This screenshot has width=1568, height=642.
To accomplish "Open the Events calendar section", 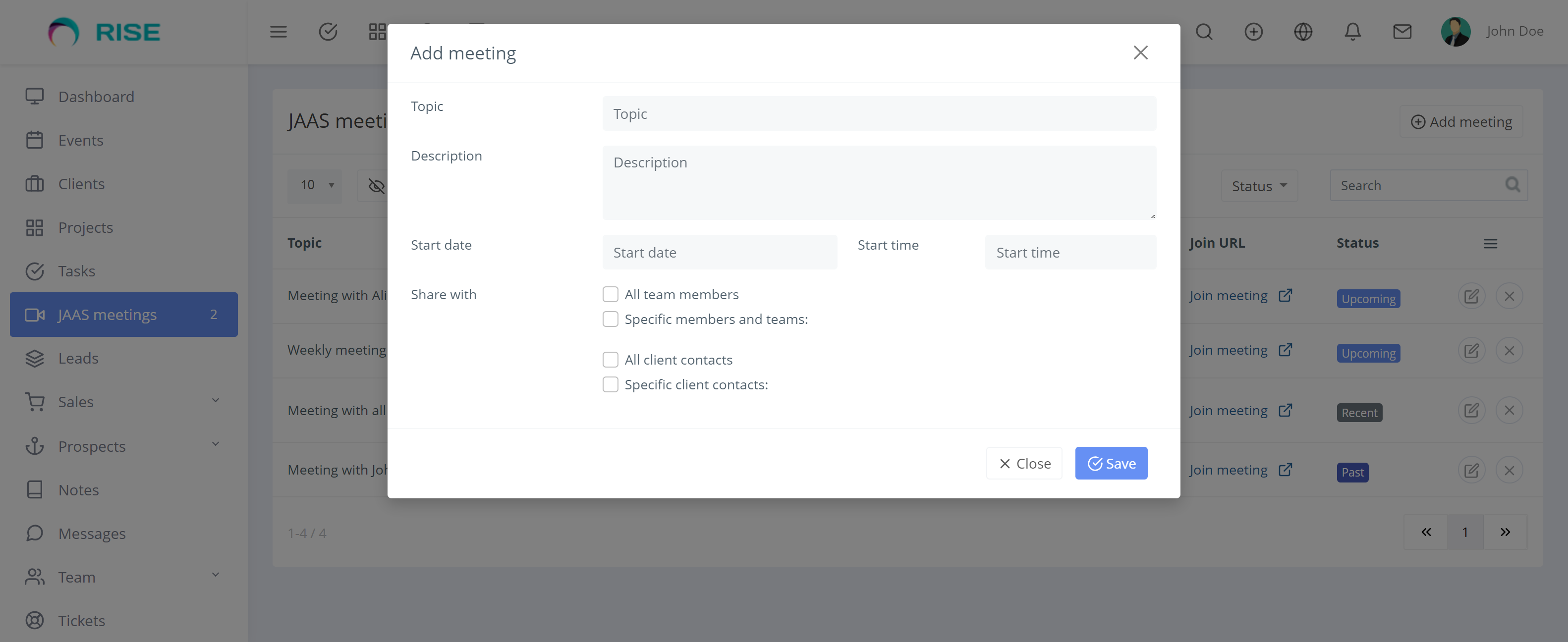I will click(x=80, y=140).
